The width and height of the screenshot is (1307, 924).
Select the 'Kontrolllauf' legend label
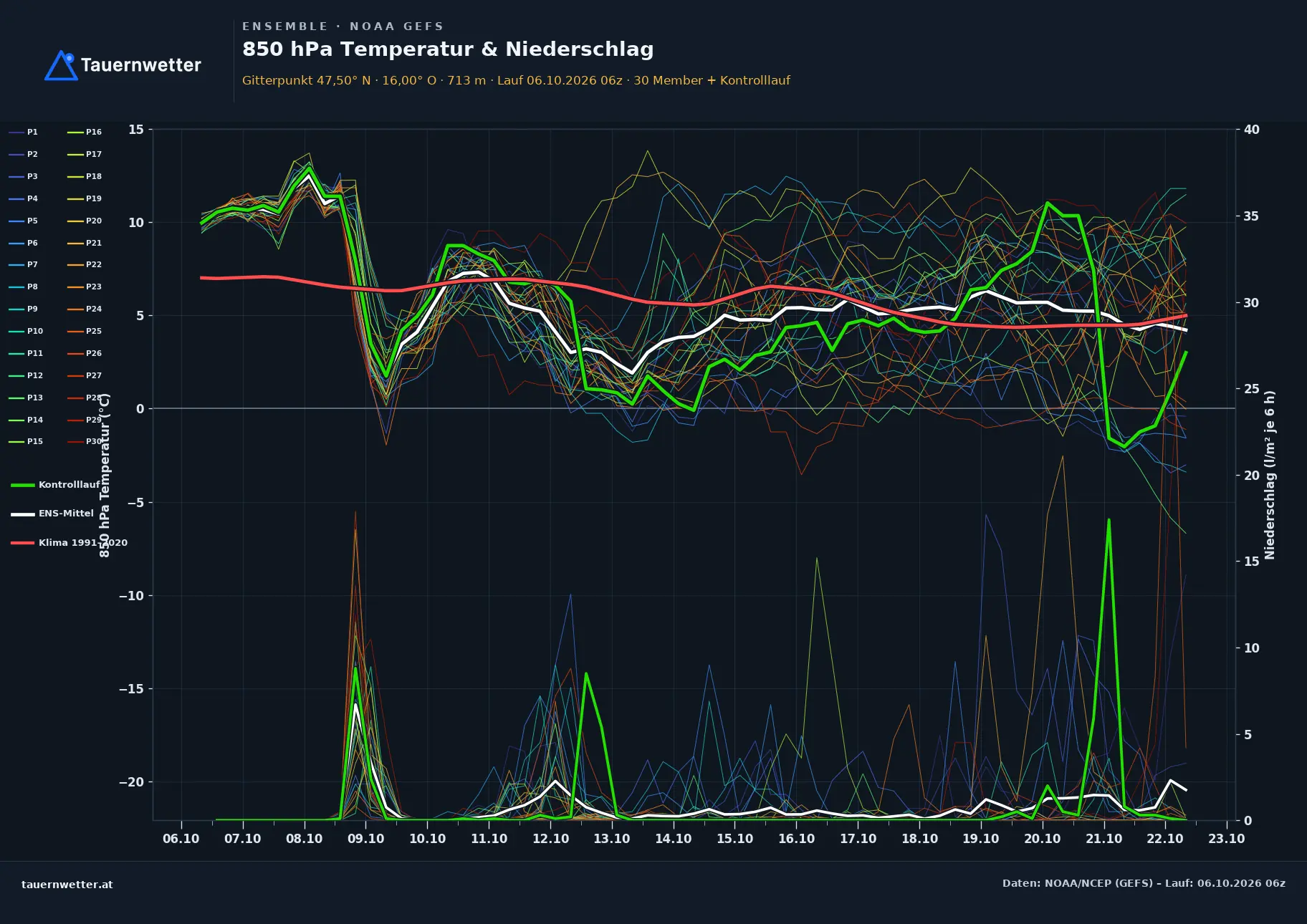(70, 485)
